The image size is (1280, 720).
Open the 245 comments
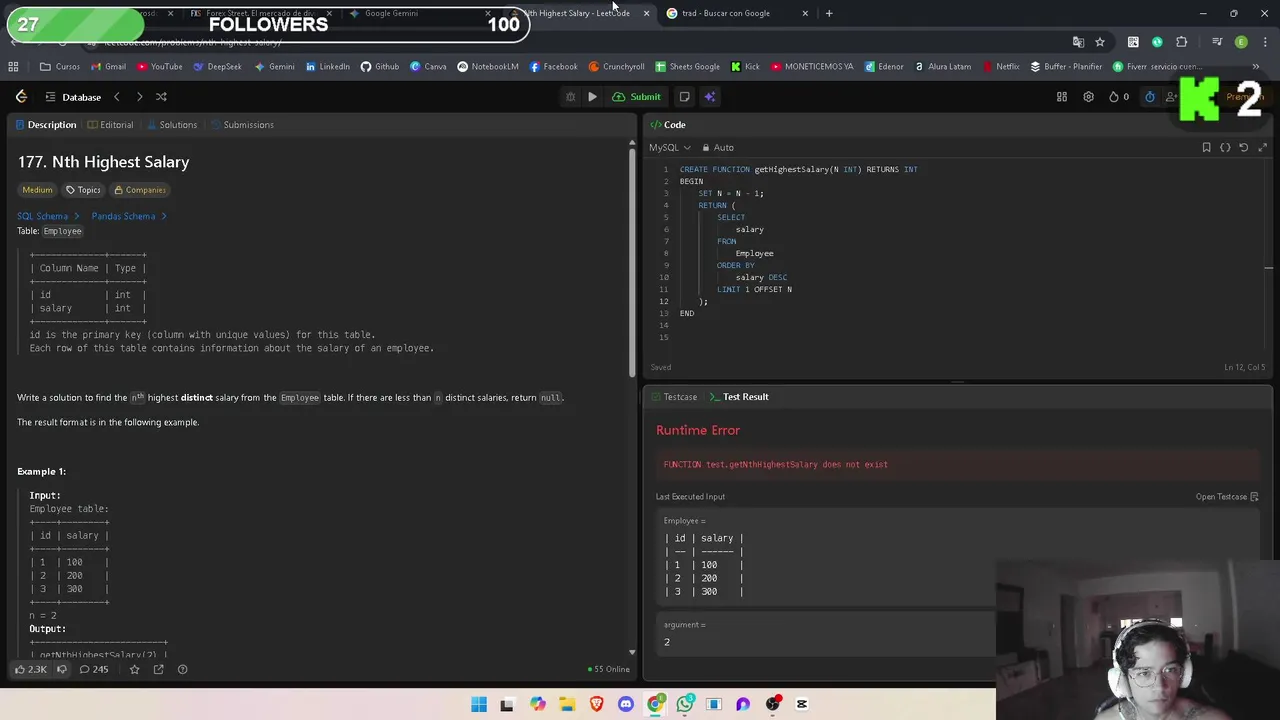[x=94, y=669]
